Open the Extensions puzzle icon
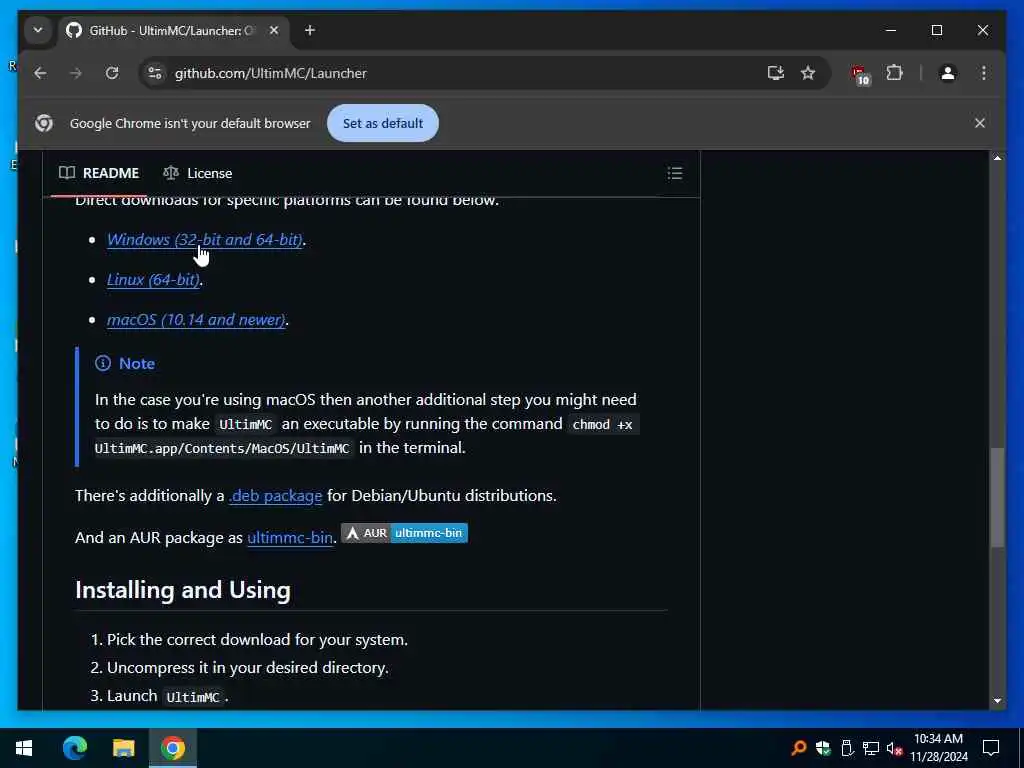The width and height of the screenshot is (1024, 768). 894,72
